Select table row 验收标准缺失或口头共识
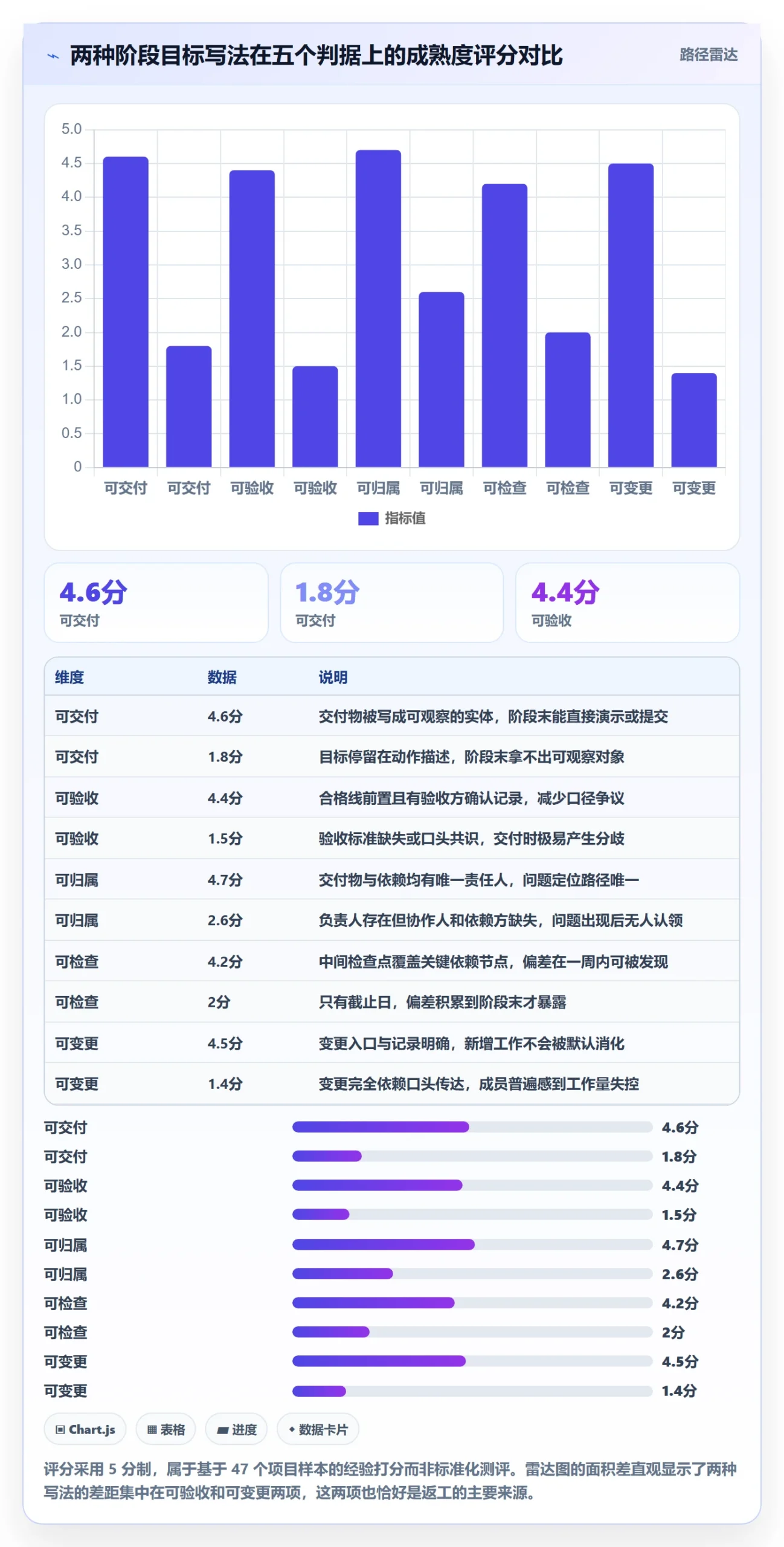The width and height of the screenshot is (784, 1547). pos(391,838)
